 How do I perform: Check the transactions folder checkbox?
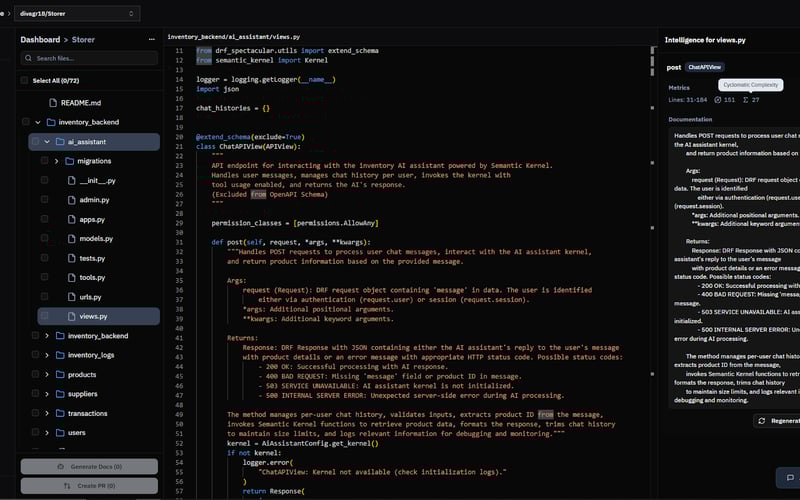[x=35, y=413]
